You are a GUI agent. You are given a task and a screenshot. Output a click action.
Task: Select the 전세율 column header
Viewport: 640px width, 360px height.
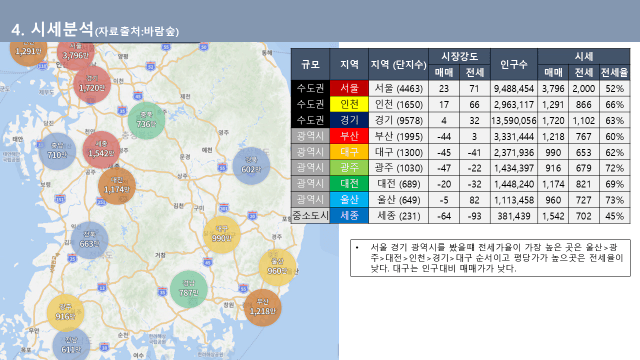coord(614,73)
